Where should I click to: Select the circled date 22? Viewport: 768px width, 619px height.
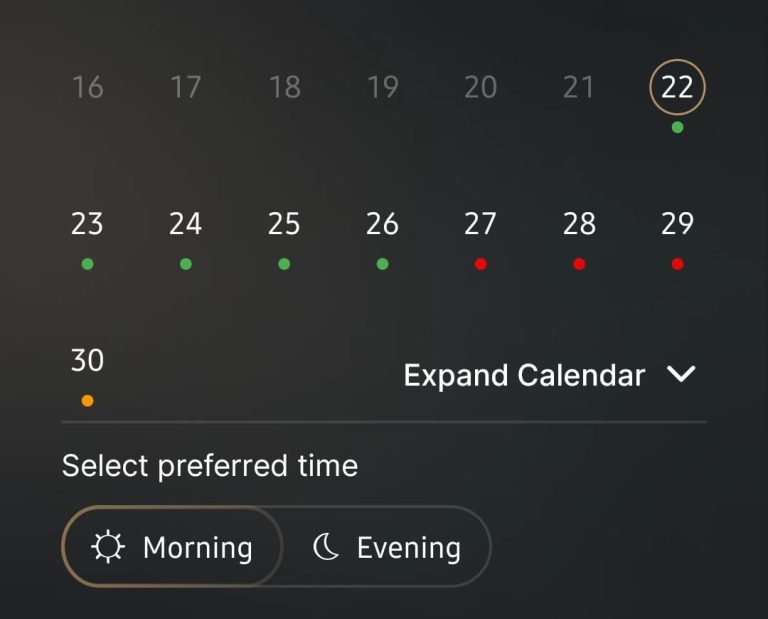pos(677,87)
